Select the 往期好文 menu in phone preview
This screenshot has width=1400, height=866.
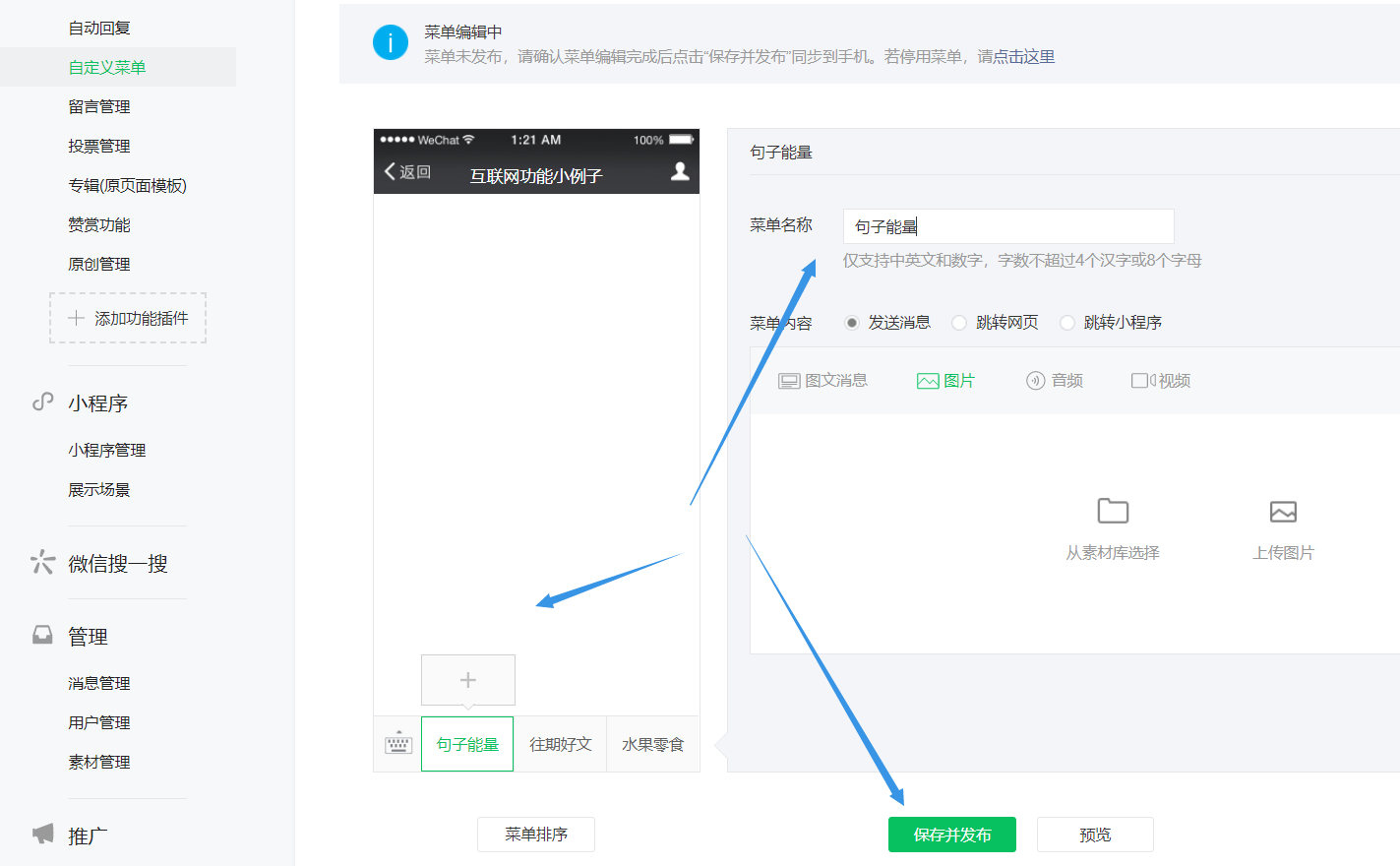coord(561,744)
